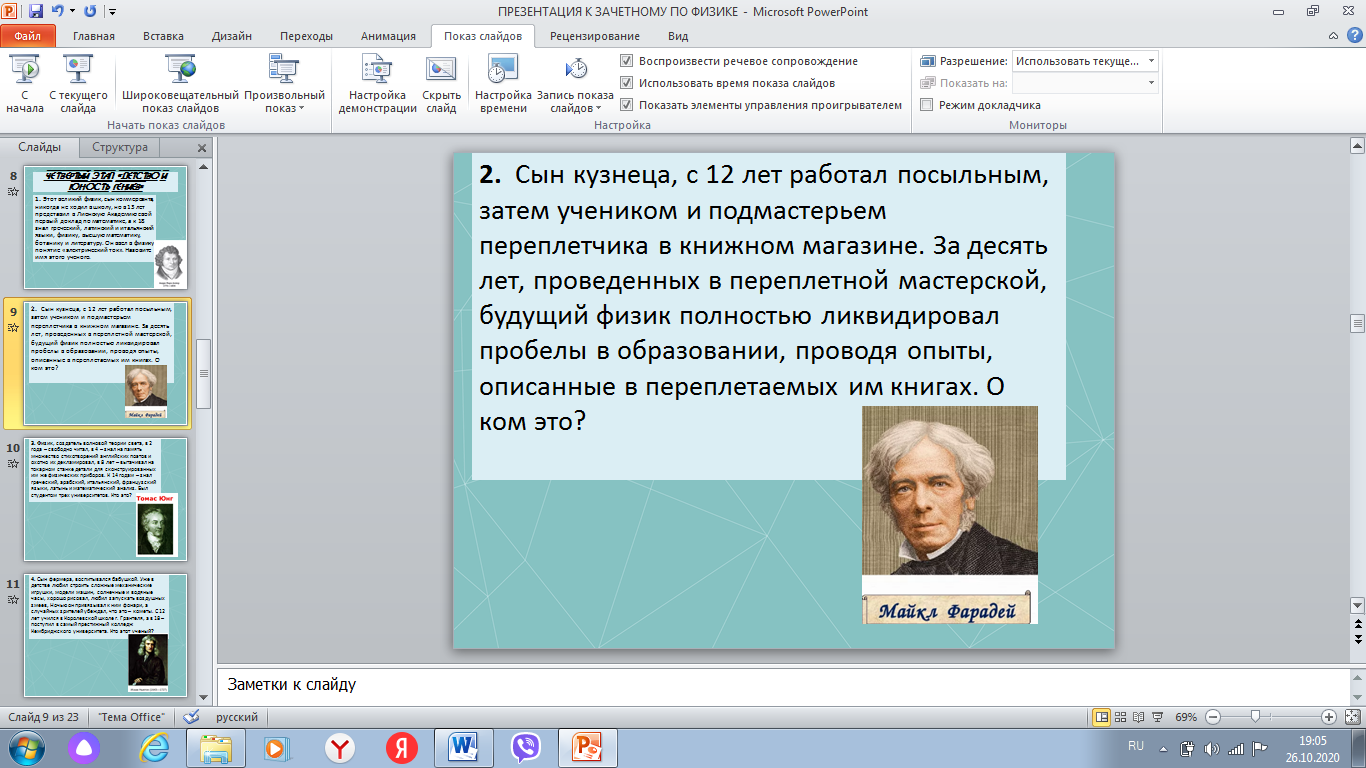Image resolution: width=1366 pixels, height=768 pixels.
Task: Toggle Использовать время показа слайдов checkbox
Action: [626, 83]
